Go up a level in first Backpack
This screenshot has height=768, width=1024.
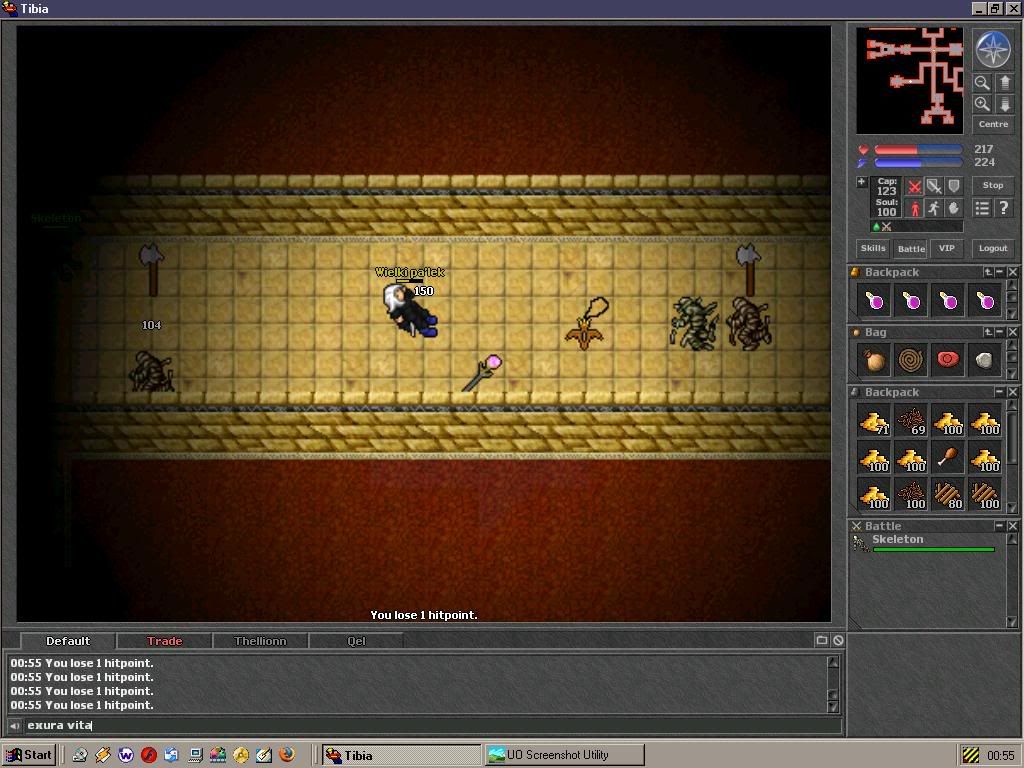click(x=988, y=272)
